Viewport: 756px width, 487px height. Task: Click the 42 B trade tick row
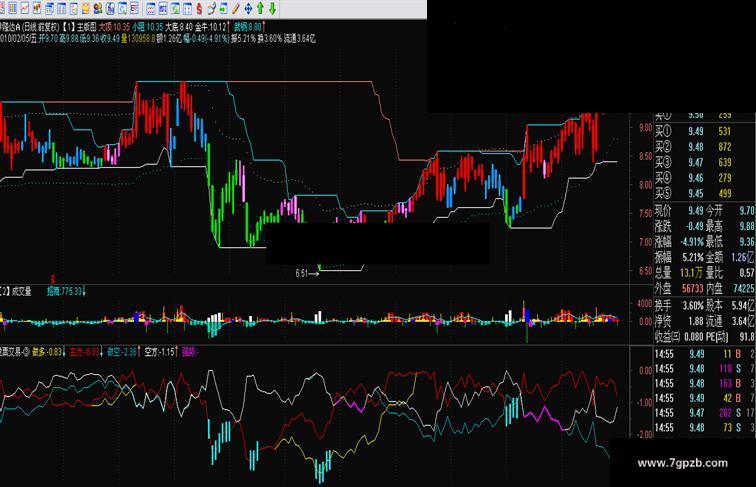(704, 398)
